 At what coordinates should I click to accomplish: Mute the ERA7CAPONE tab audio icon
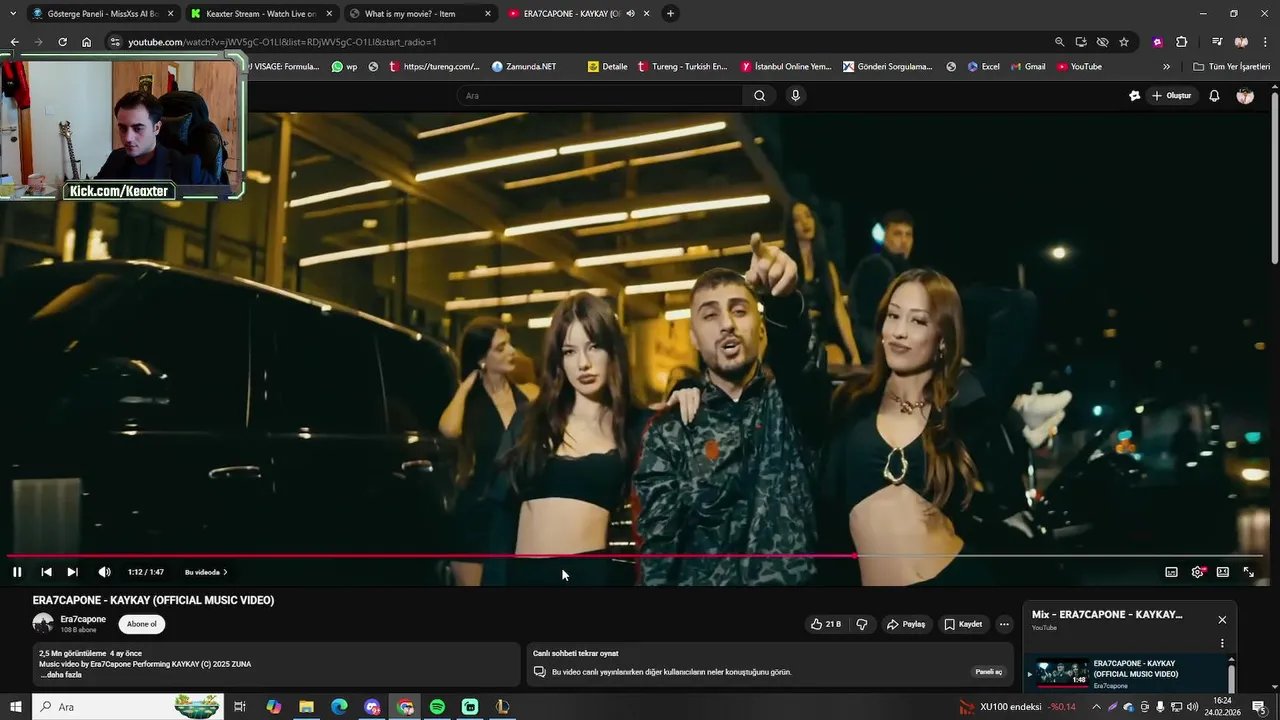tap(630, 14)
